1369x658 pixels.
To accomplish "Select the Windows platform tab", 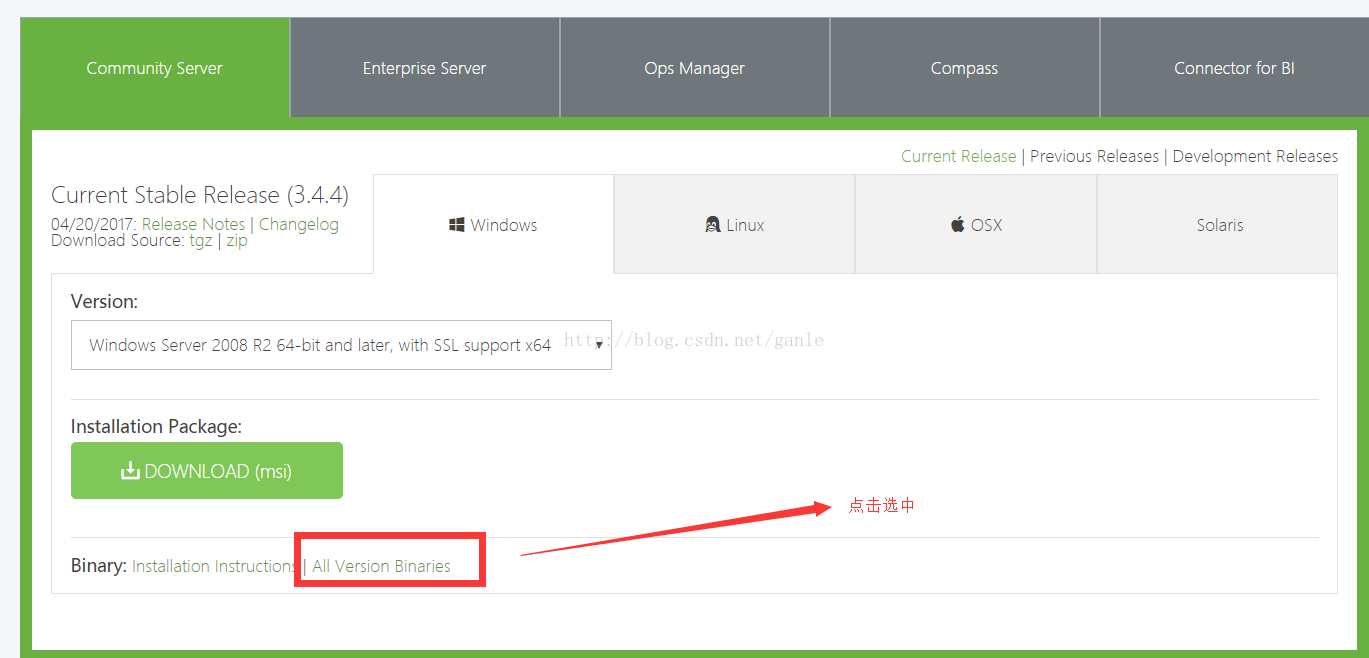I will [x=494, y=224].
